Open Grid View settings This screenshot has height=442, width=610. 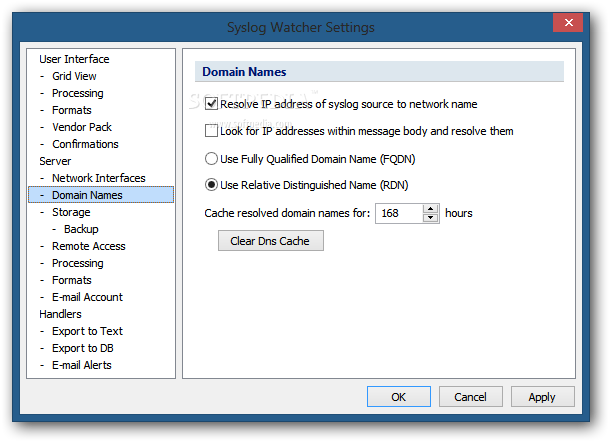click(74, 76)
